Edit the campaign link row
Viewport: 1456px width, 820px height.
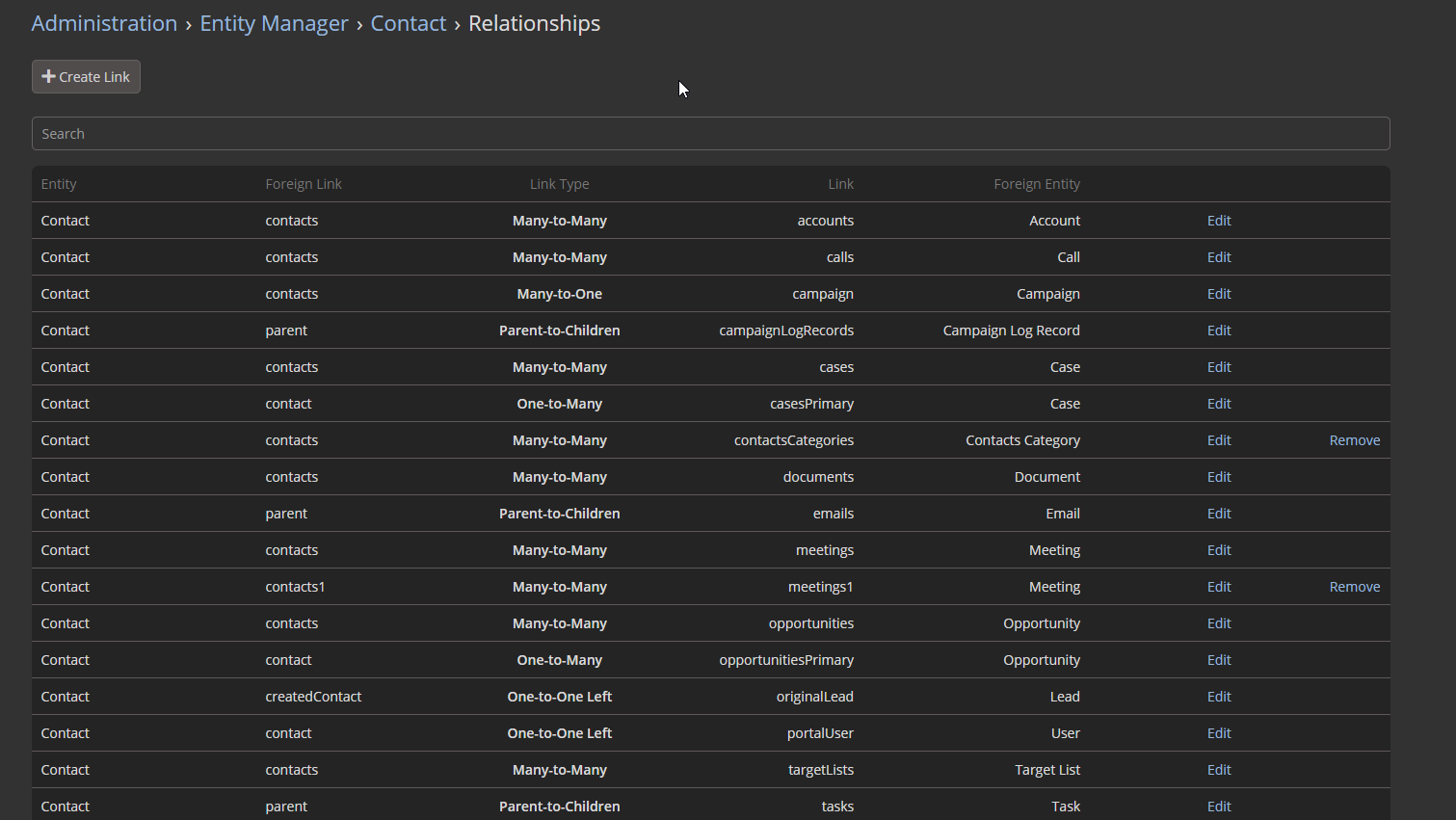pyautogui.click(x=1218, y=294)
